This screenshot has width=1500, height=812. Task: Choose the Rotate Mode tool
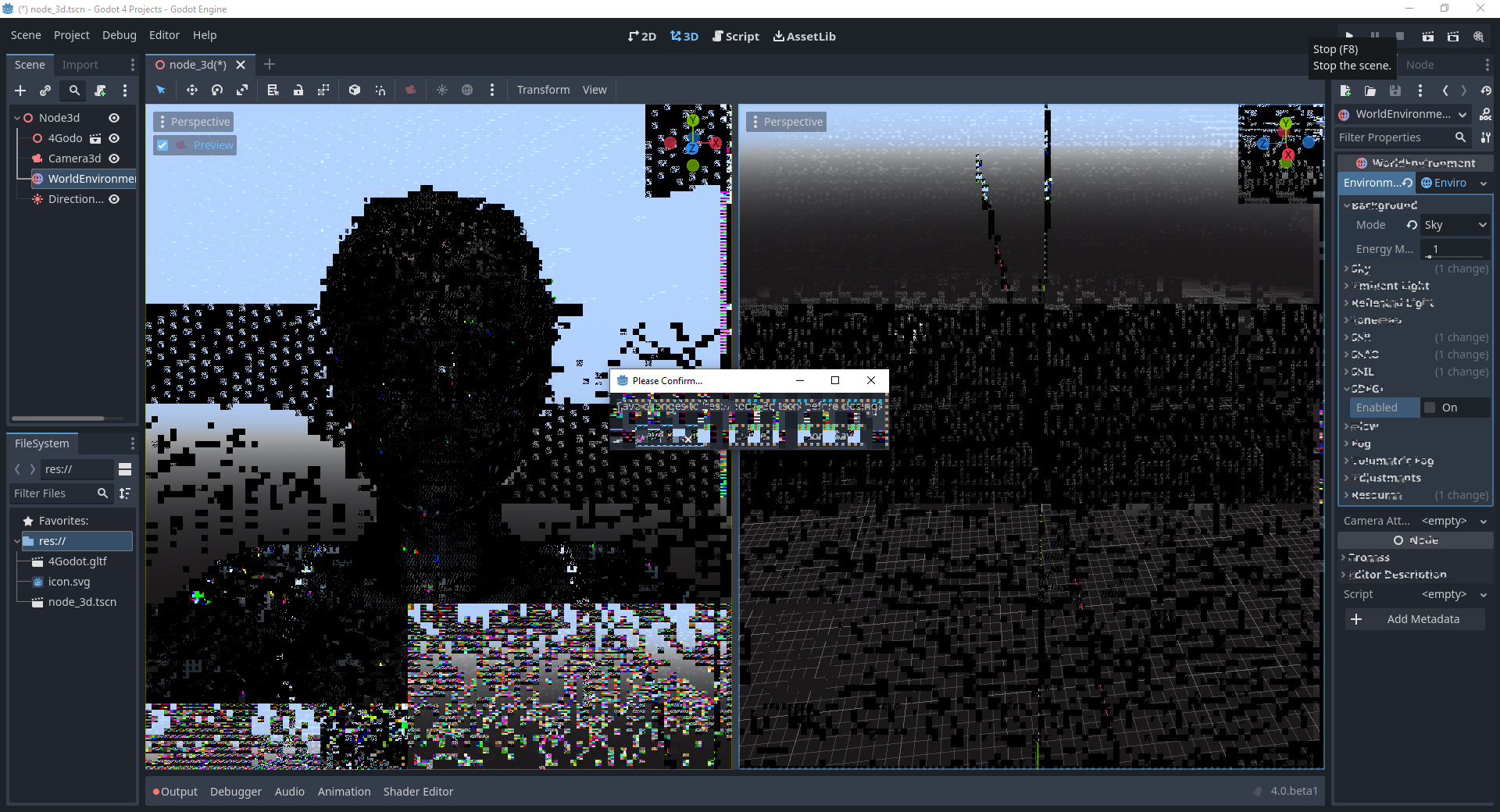coord(217,90)
